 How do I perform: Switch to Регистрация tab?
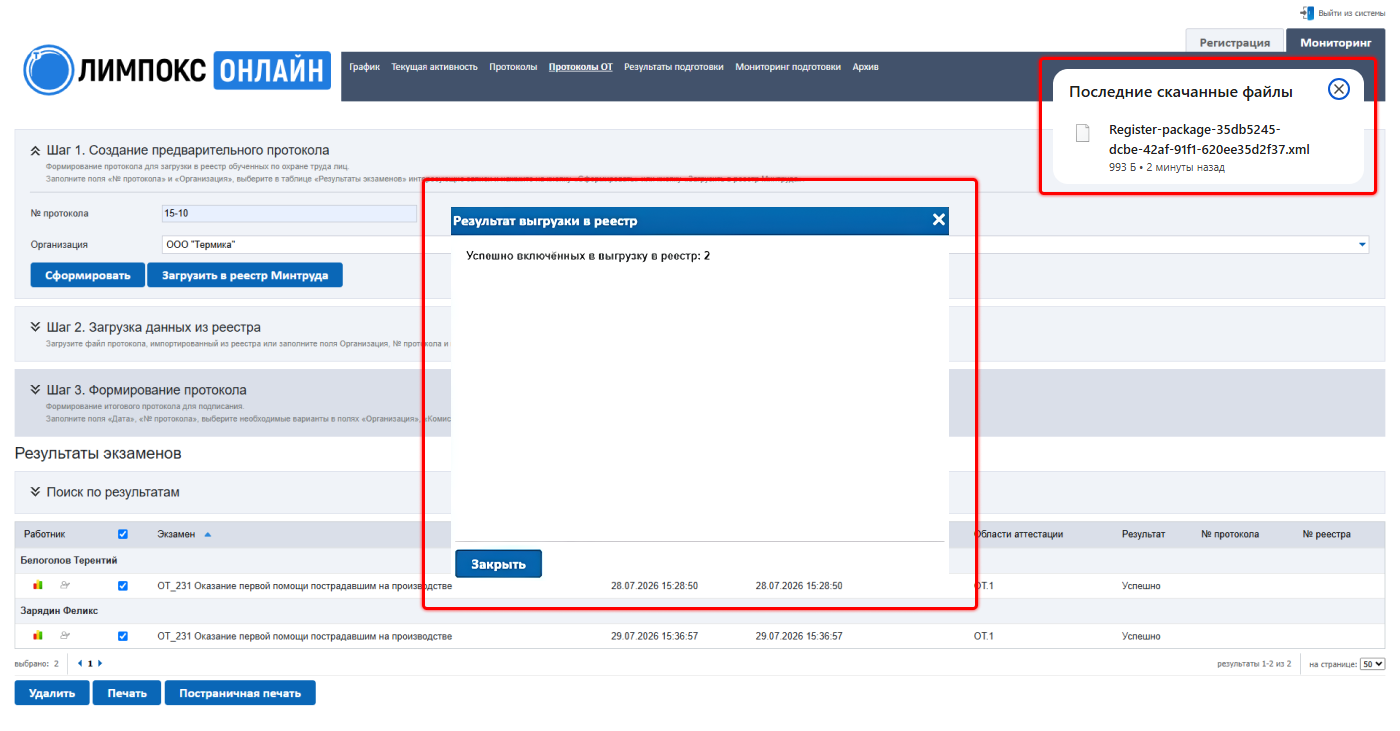pos(1235,42)
